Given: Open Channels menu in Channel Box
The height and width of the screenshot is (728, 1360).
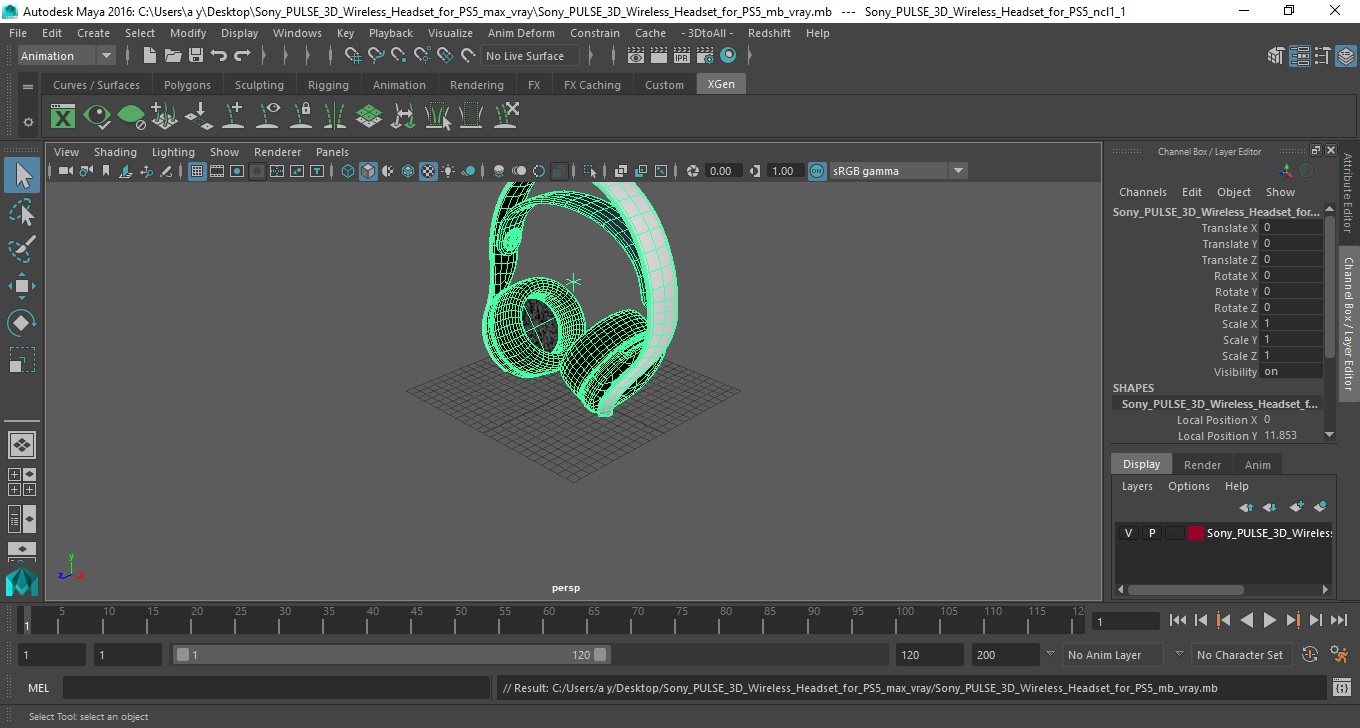Looking at the screenshot, I should pos(1142,192).
